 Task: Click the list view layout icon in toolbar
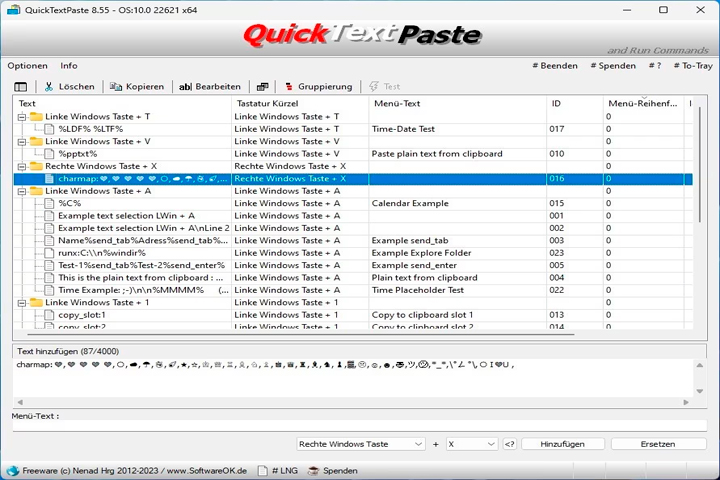tap(21, 86)
